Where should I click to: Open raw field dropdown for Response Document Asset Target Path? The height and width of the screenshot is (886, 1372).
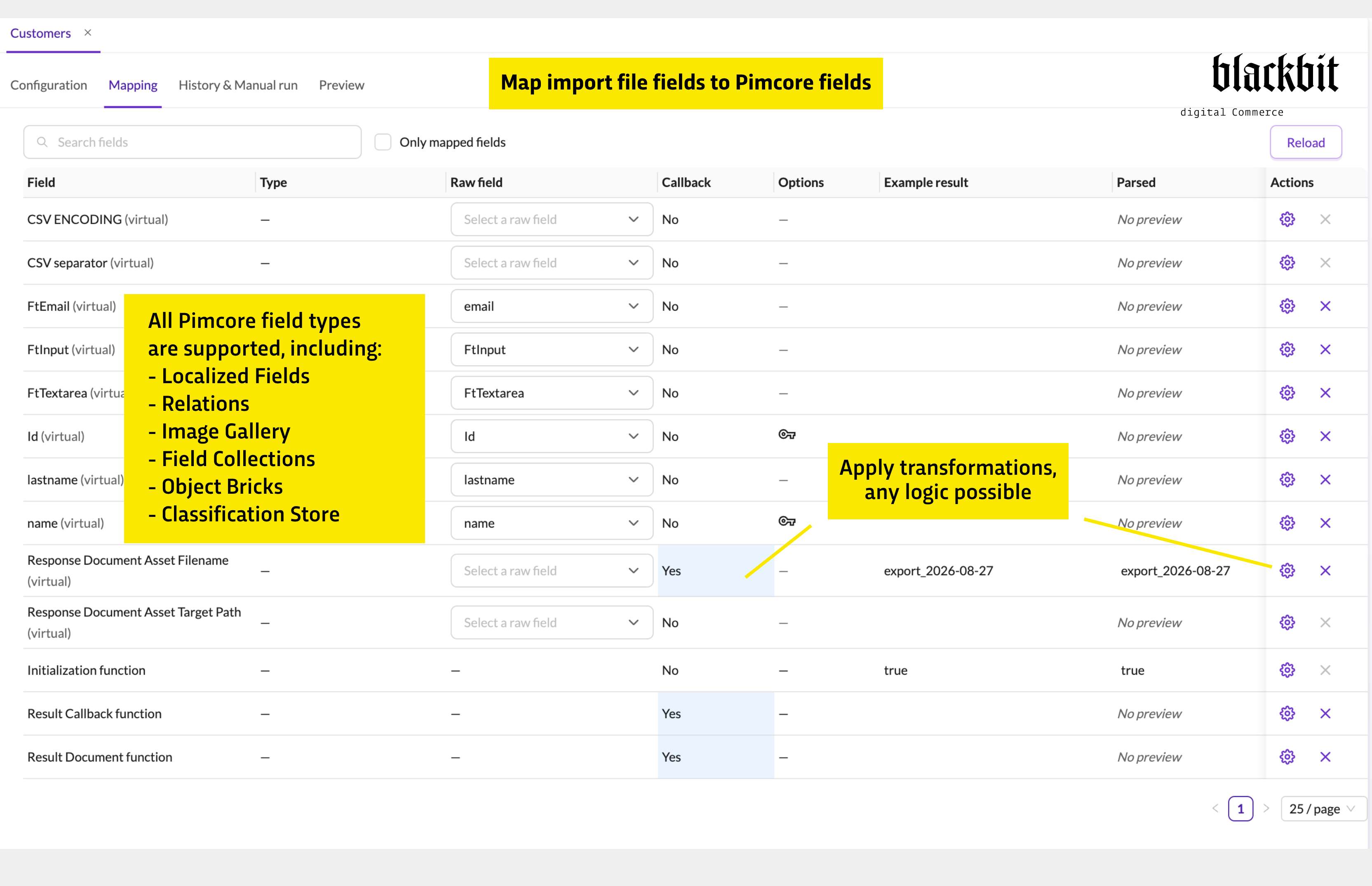pos(552,622)
